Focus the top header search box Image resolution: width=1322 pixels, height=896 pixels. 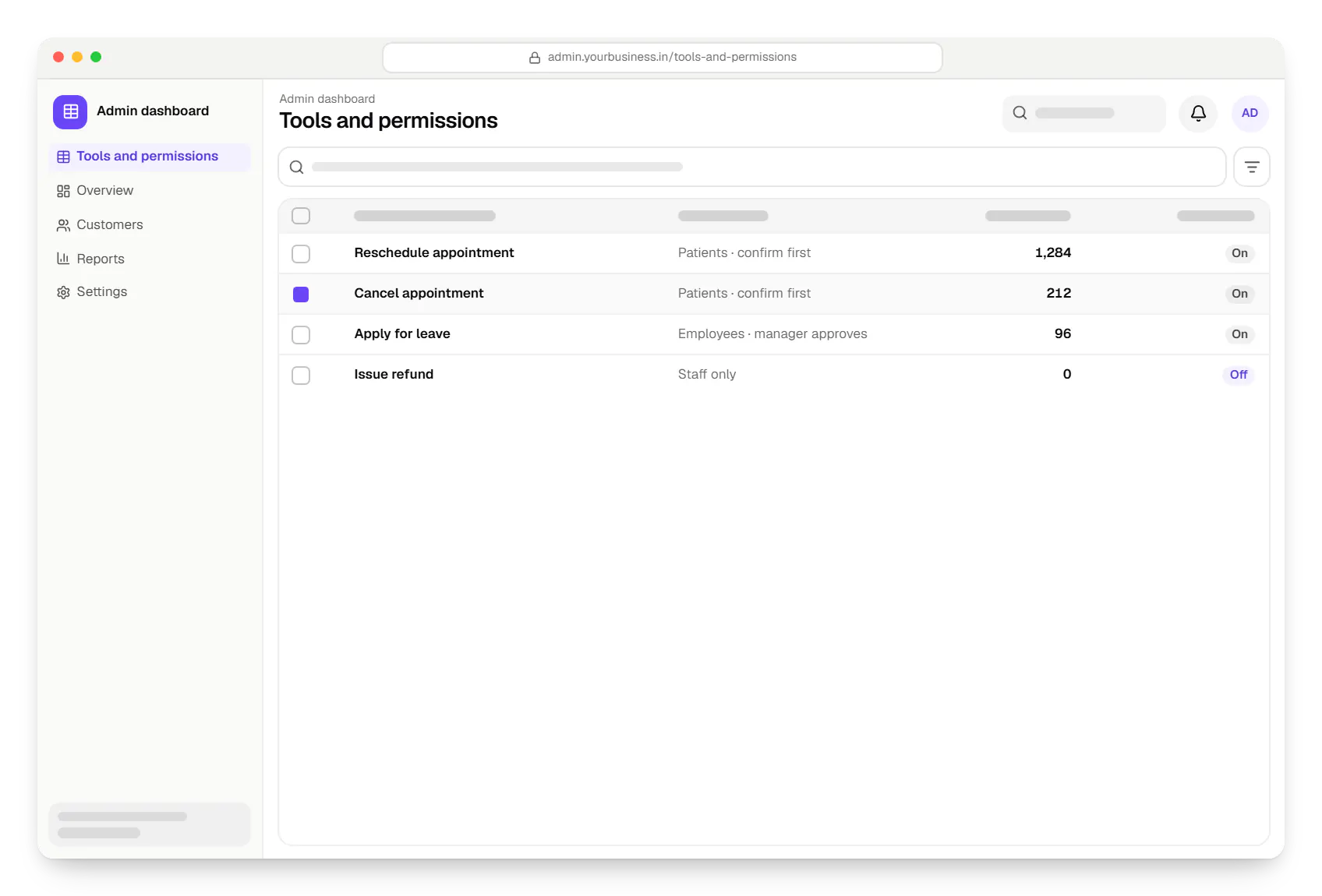tap(1084, 113)
